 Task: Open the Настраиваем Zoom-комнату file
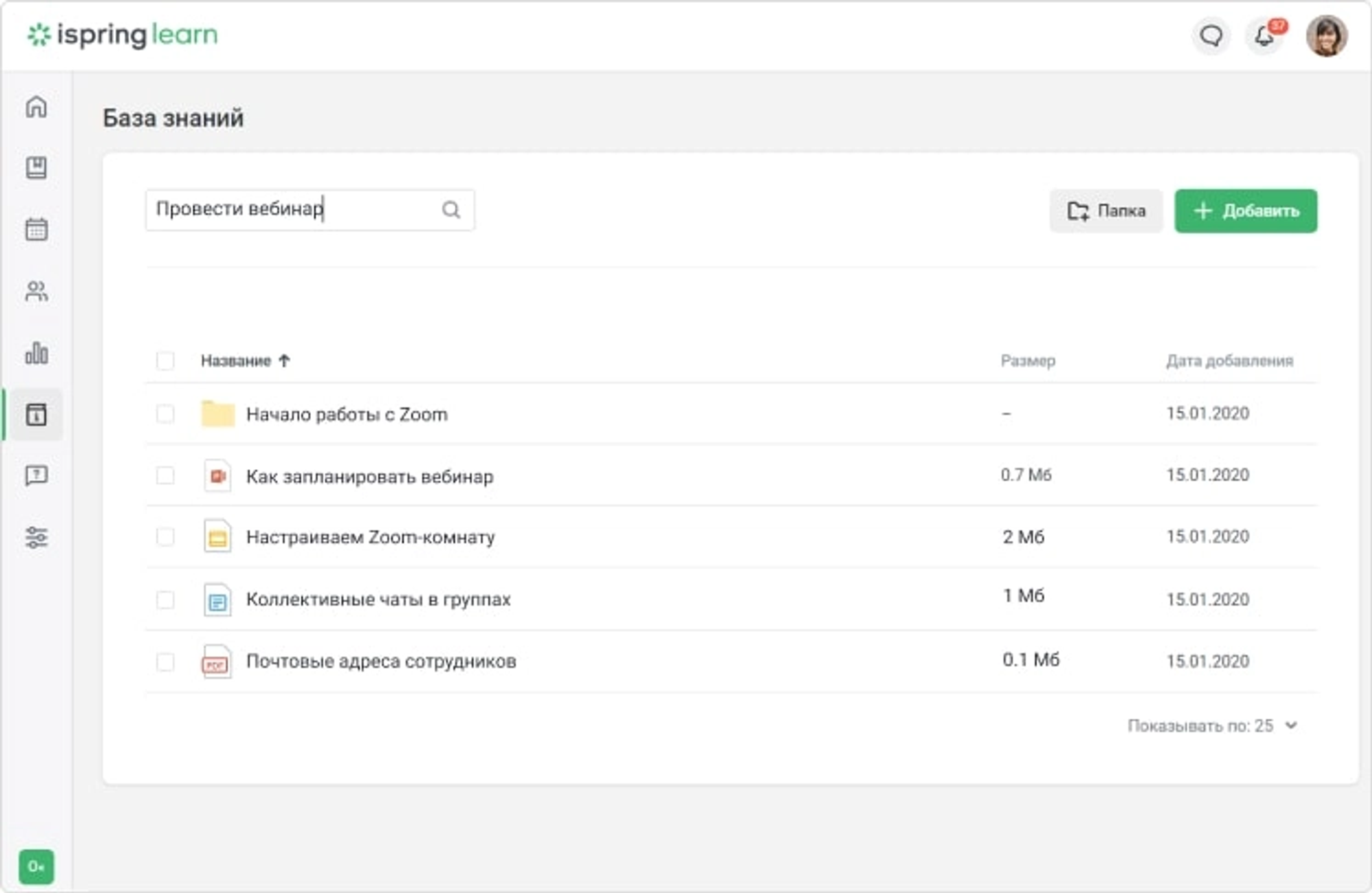pos(370,537)
